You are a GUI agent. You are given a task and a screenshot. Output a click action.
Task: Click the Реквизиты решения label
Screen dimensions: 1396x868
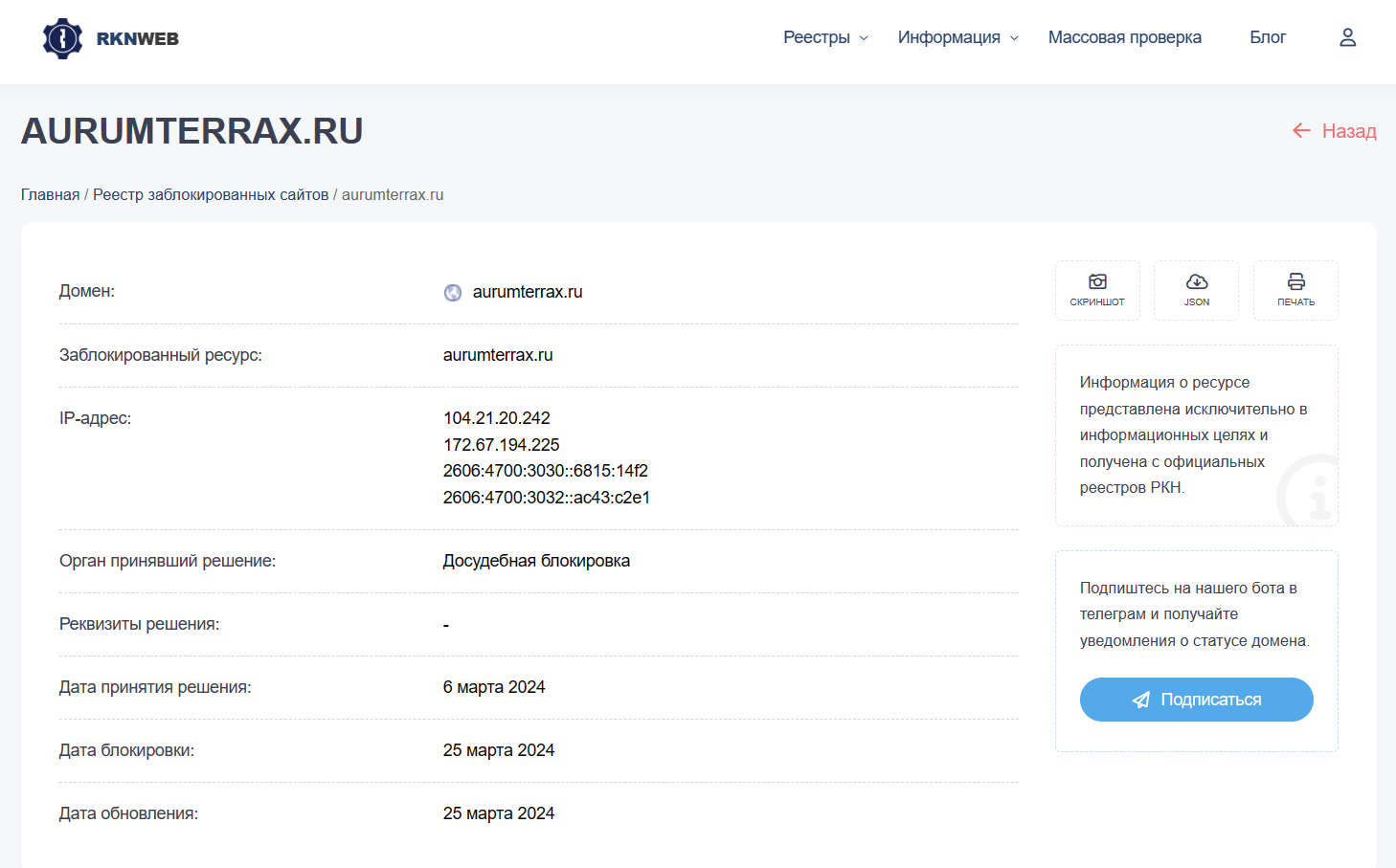[140, 624]
